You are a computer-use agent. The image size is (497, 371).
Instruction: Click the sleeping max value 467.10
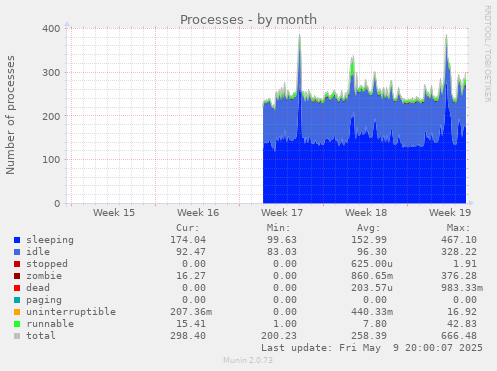pos(459,240)
